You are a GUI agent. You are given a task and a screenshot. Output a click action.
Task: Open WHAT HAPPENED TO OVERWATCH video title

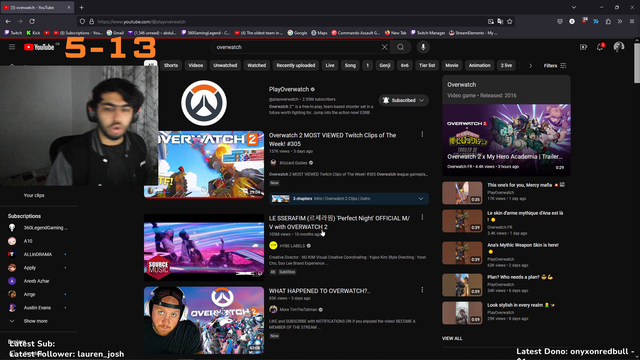click(x=319, y=291)
